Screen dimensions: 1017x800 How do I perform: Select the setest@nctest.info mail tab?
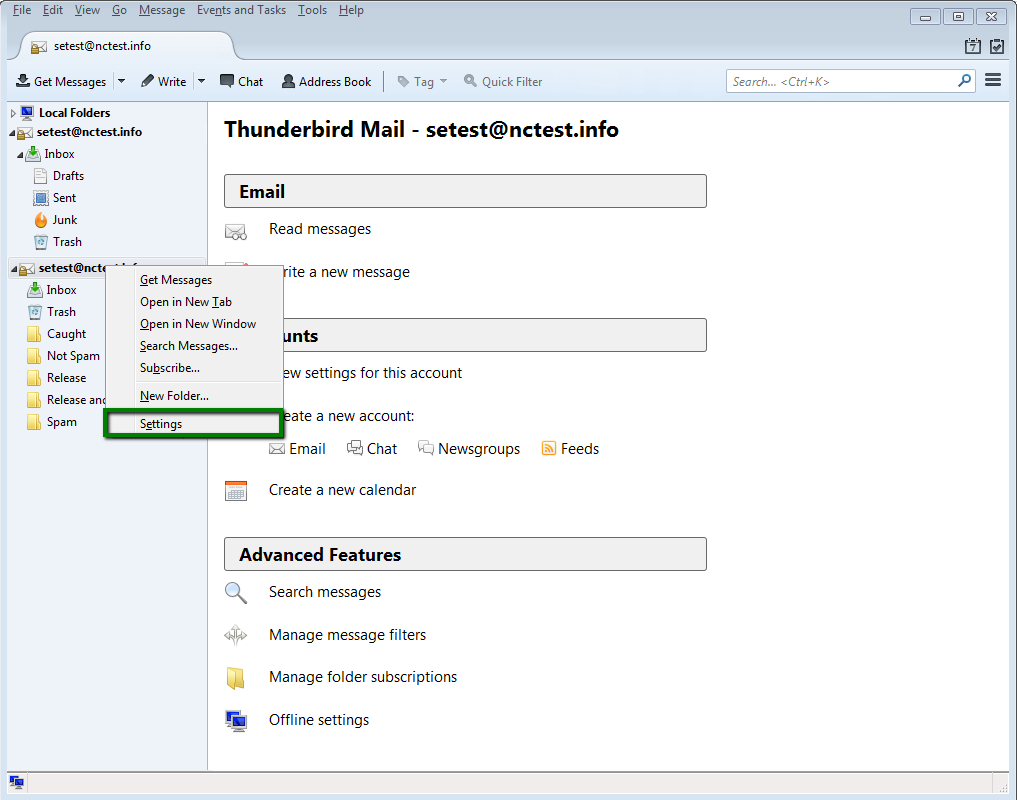[127, 46]
